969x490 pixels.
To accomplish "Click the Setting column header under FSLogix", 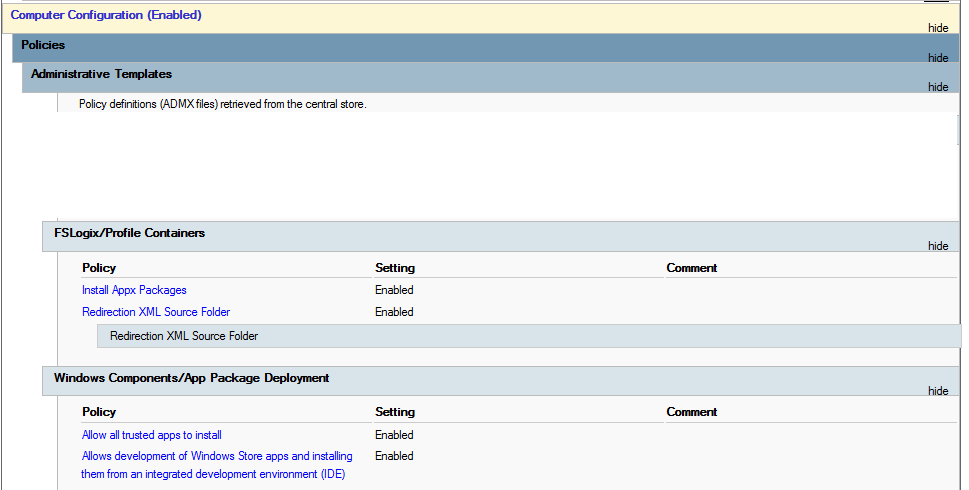I will (x=395, y=268).
